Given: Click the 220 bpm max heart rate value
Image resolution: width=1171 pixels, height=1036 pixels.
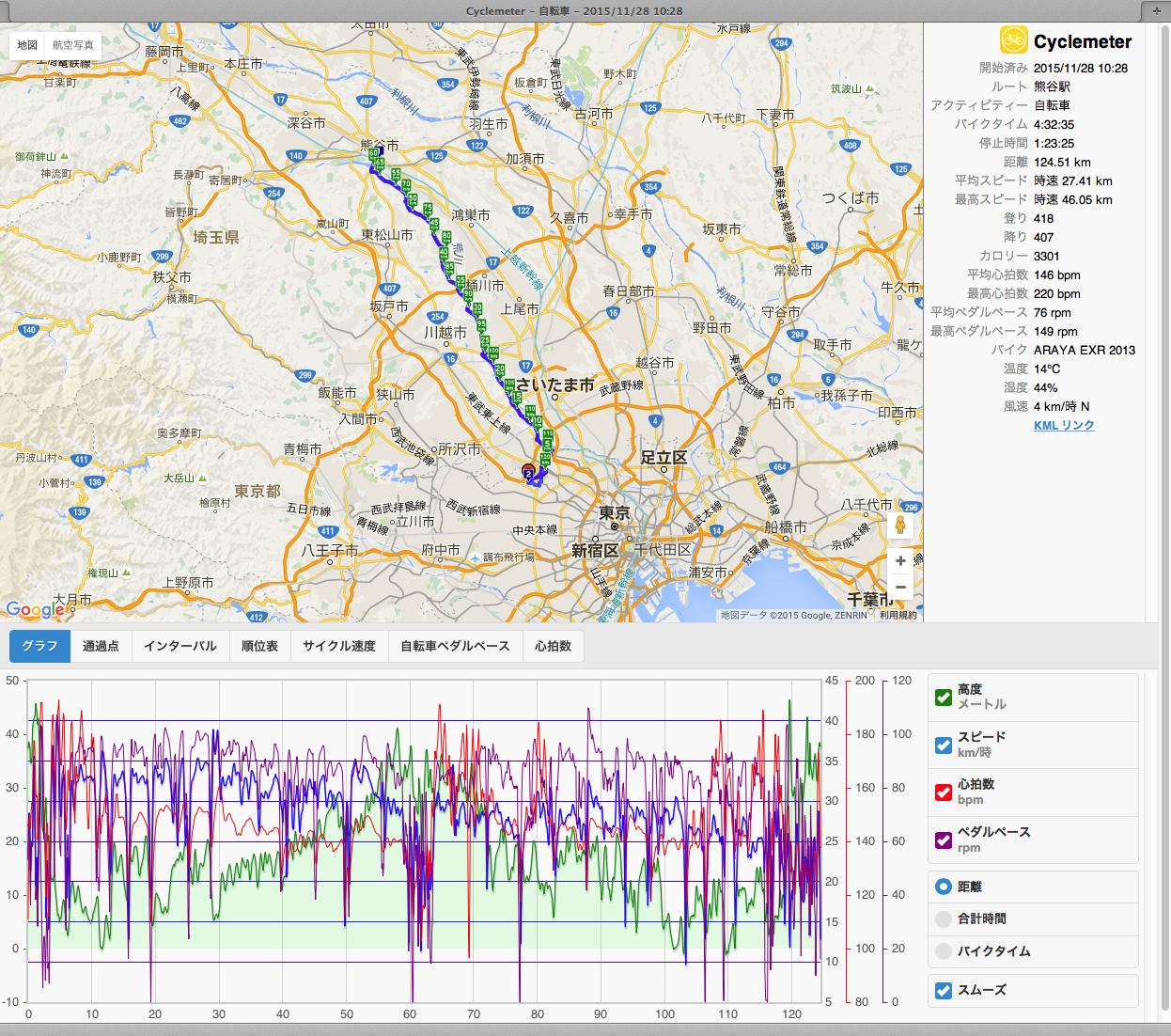Looking at the screenshot, I should point(1057,293).
